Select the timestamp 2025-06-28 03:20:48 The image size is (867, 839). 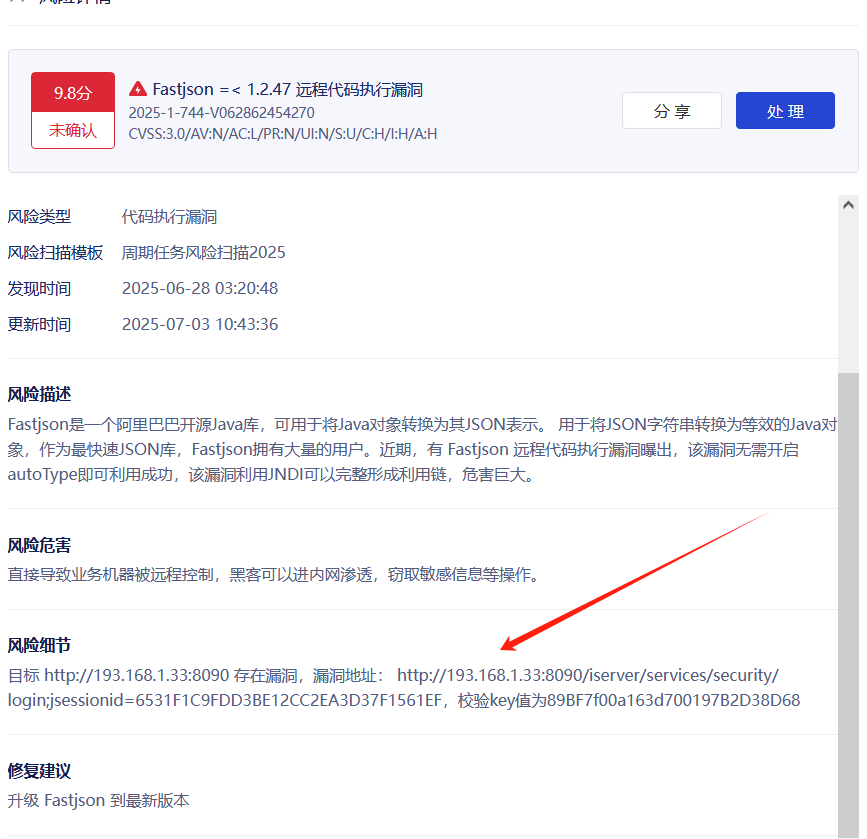(200, 288)
